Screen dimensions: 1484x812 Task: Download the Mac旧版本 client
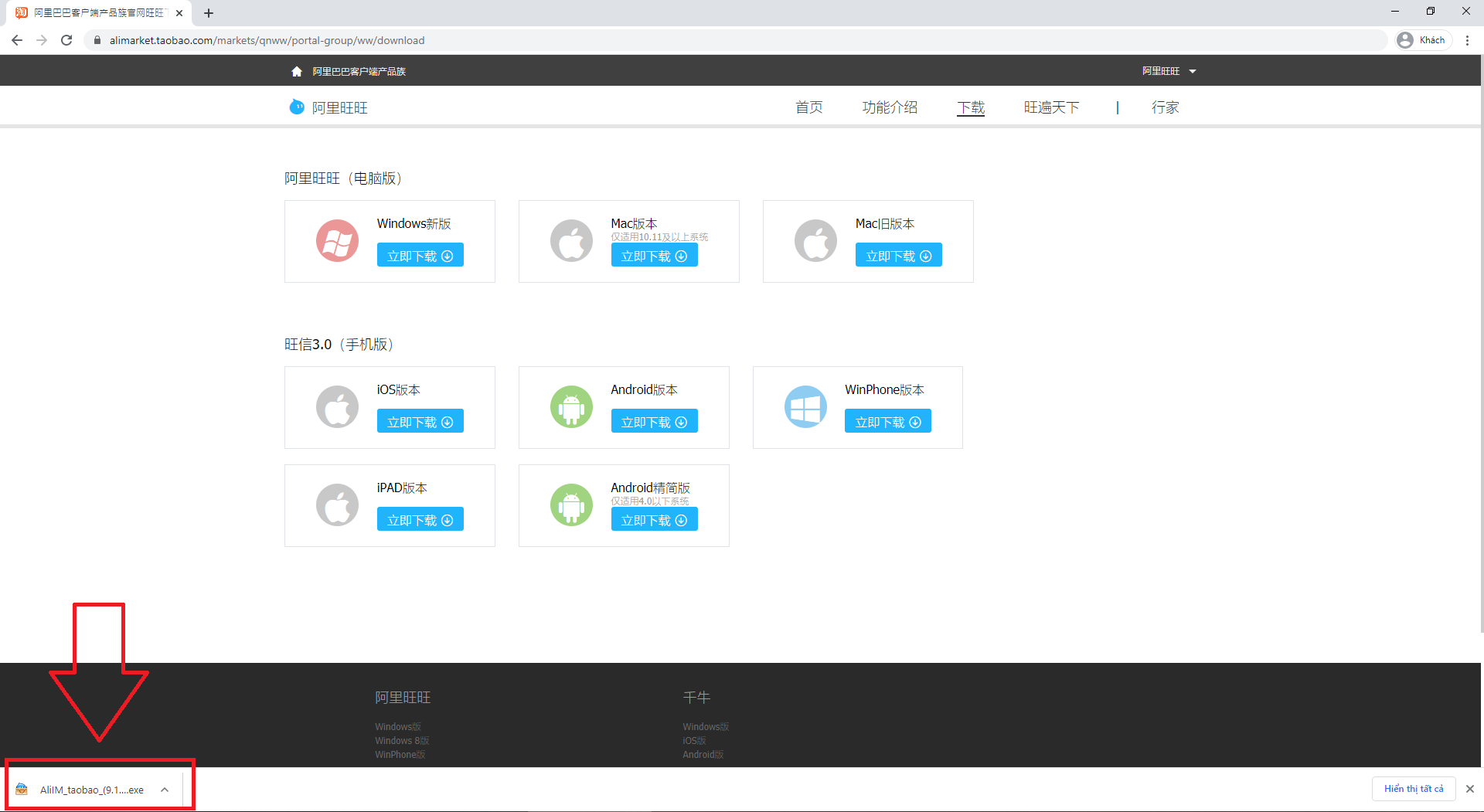[899, 255]
